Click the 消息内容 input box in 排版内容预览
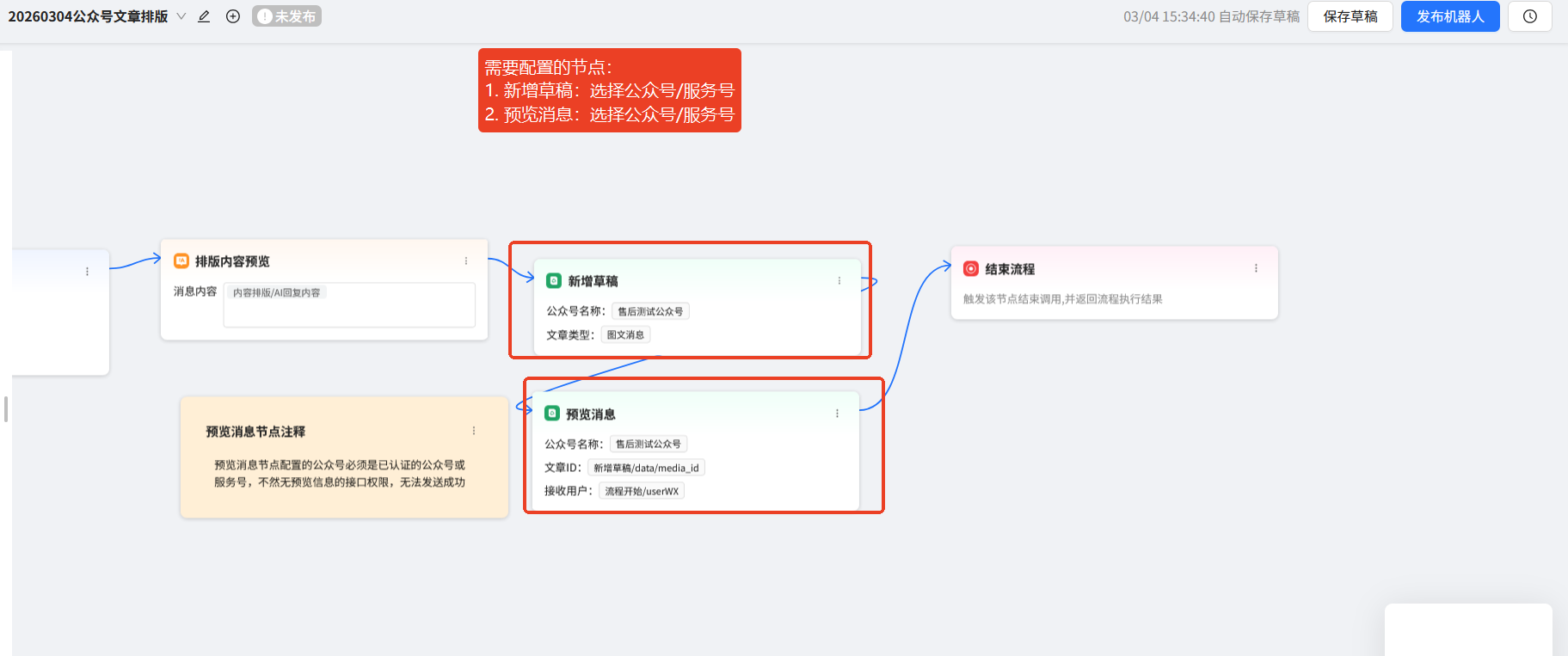This screenshot has width=1568, height=656. tap(349, 304)
